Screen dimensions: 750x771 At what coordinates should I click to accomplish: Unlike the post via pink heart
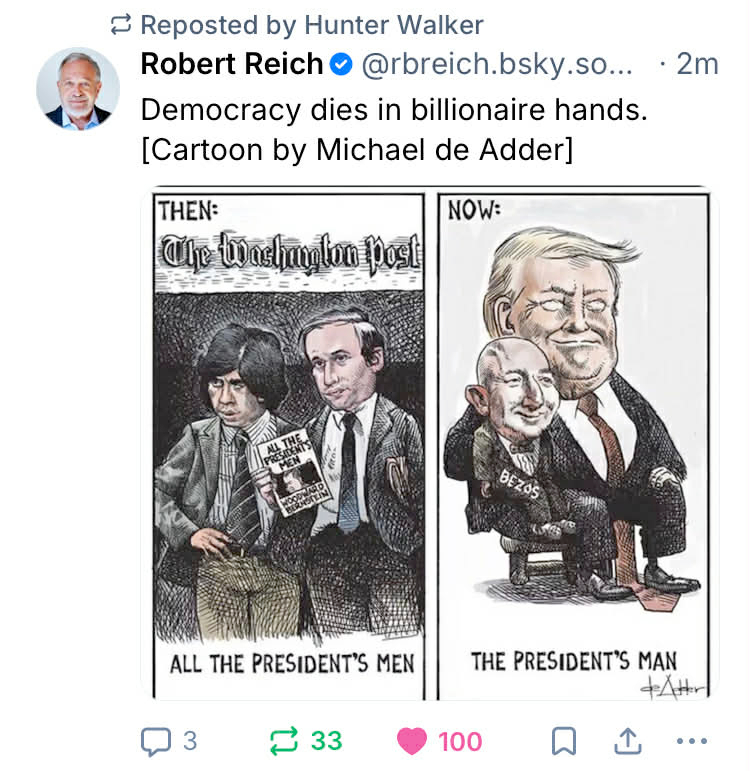tap(411, 741)
